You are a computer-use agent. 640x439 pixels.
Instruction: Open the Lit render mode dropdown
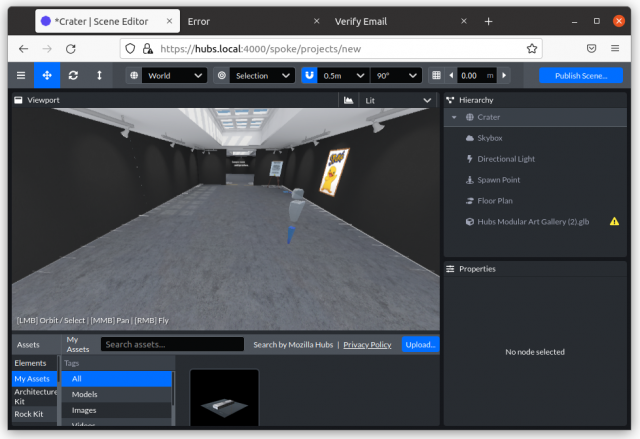(398, 100)
